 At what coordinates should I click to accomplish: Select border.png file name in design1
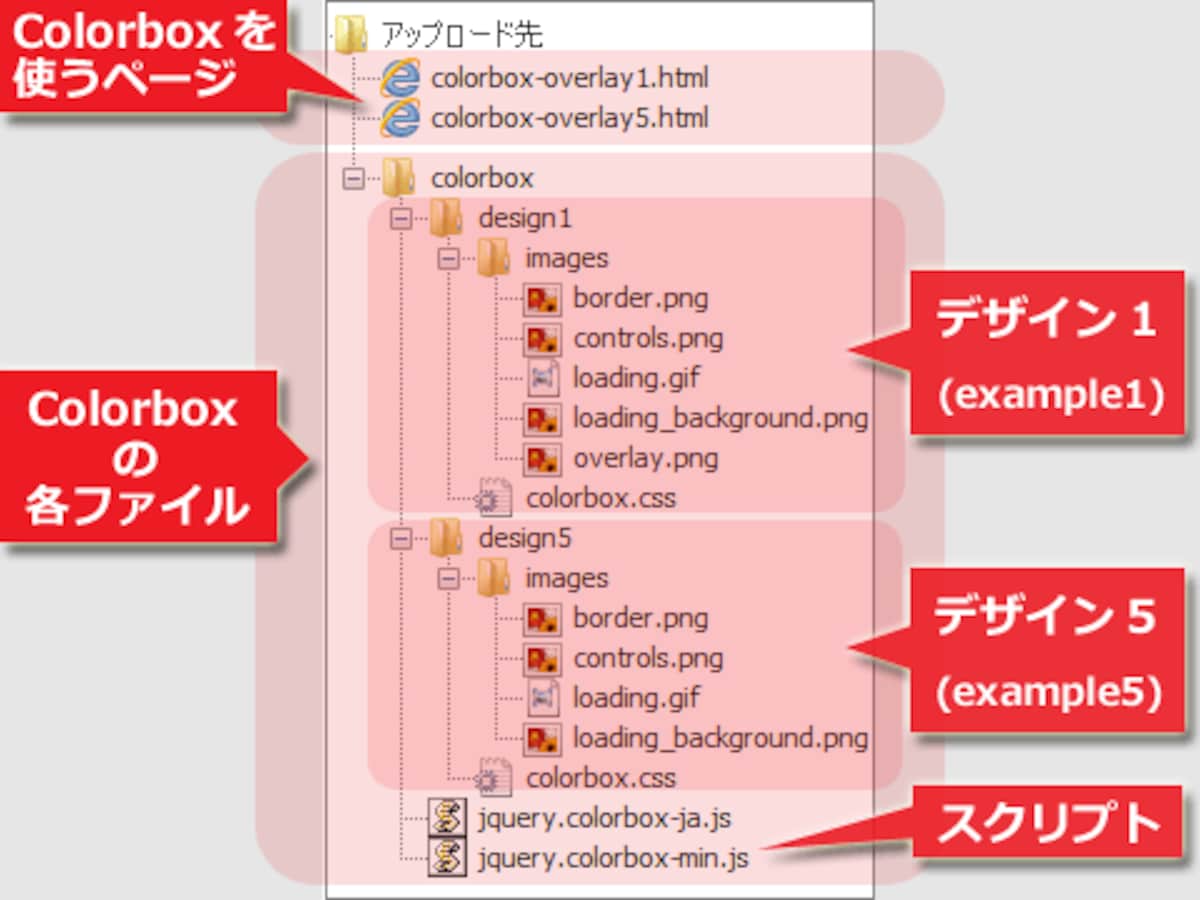641,298
